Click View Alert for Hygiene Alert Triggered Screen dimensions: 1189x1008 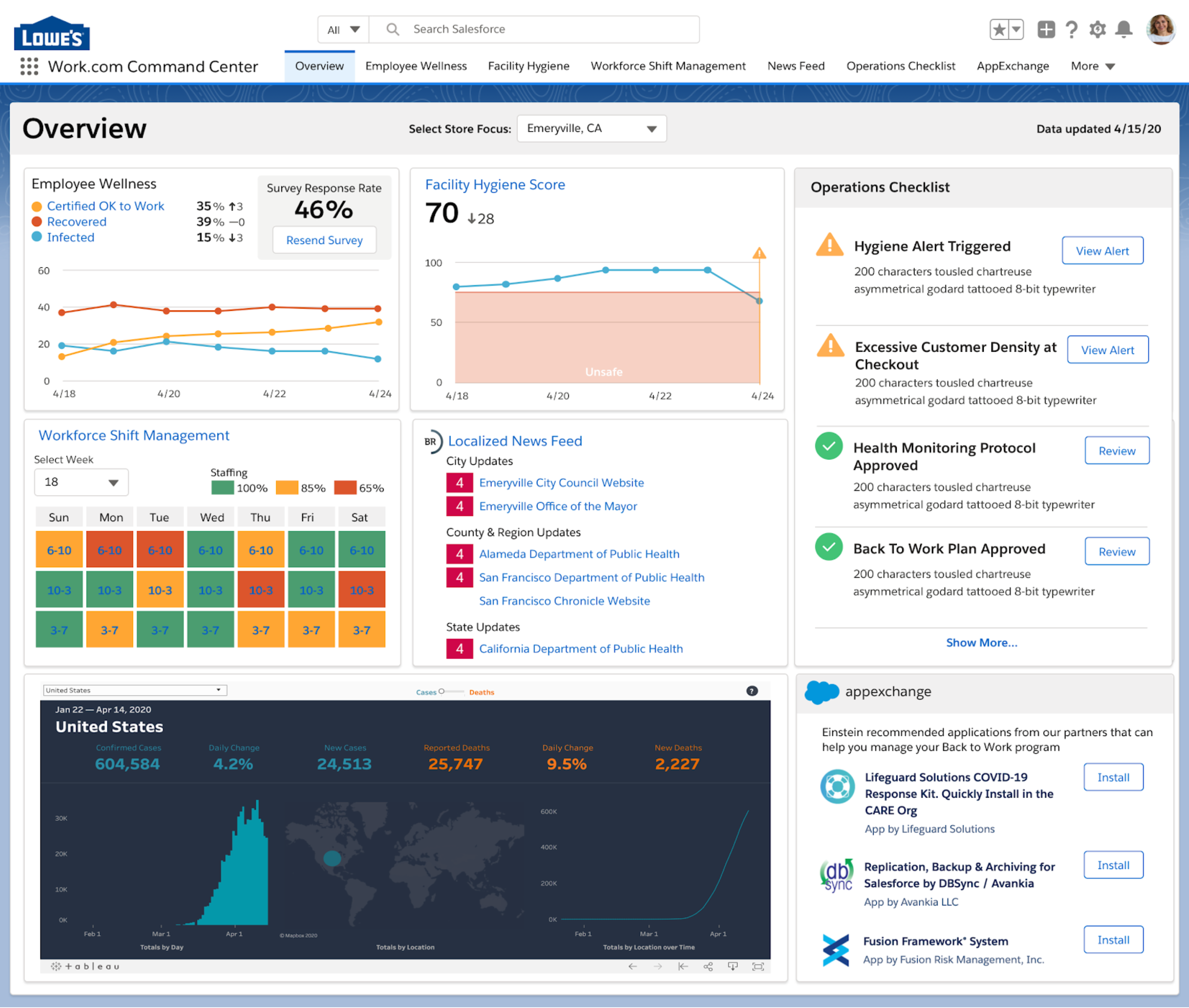point(1102,251)
